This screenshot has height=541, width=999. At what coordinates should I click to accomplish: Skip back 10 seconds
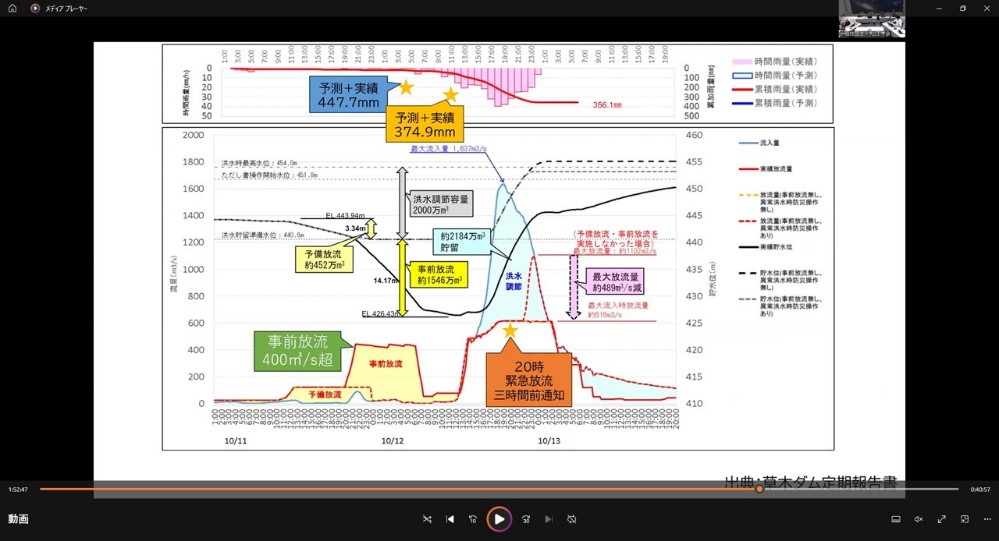click(x=473, y=519)
